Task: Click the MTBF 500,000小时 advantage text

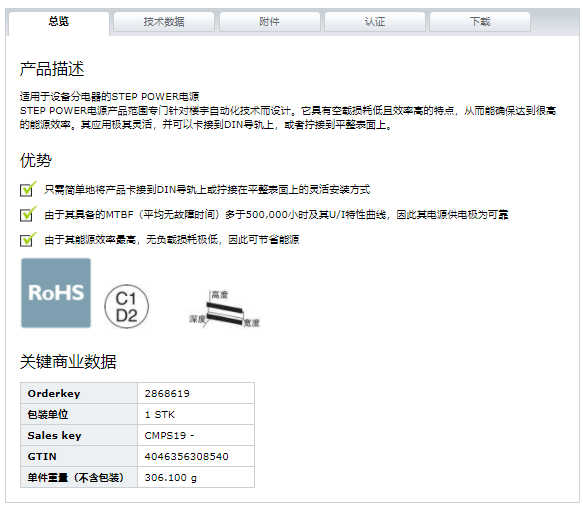Action: (276, 215)
